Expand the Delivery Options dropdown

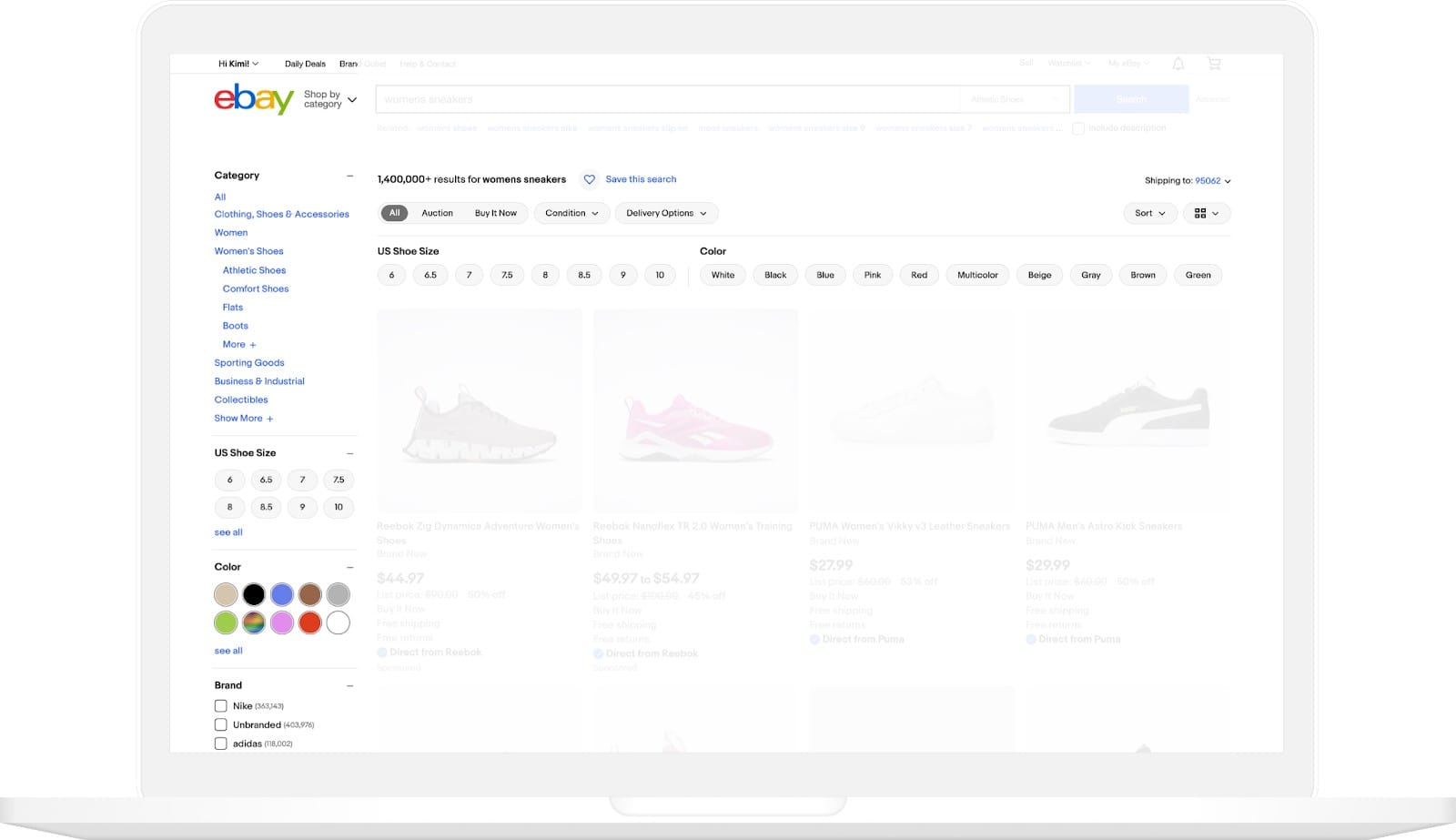coord(666,213)
